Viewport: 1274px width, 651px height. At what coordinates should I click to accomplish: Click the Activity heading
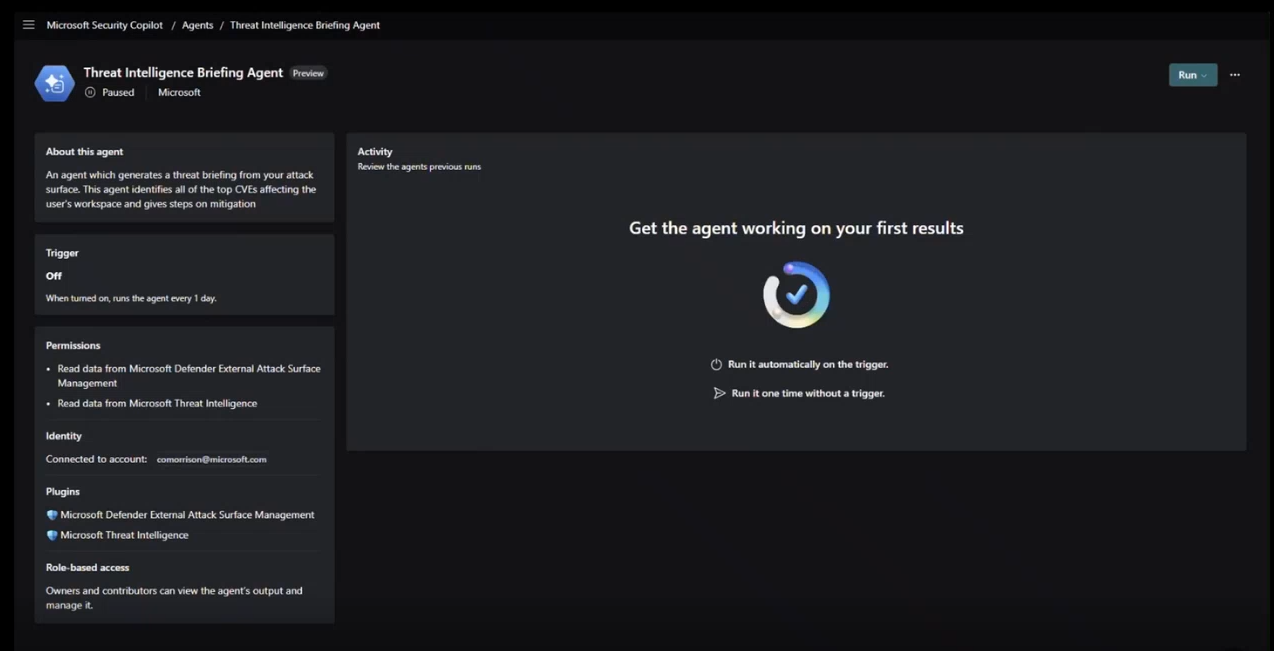pos(375,152)
